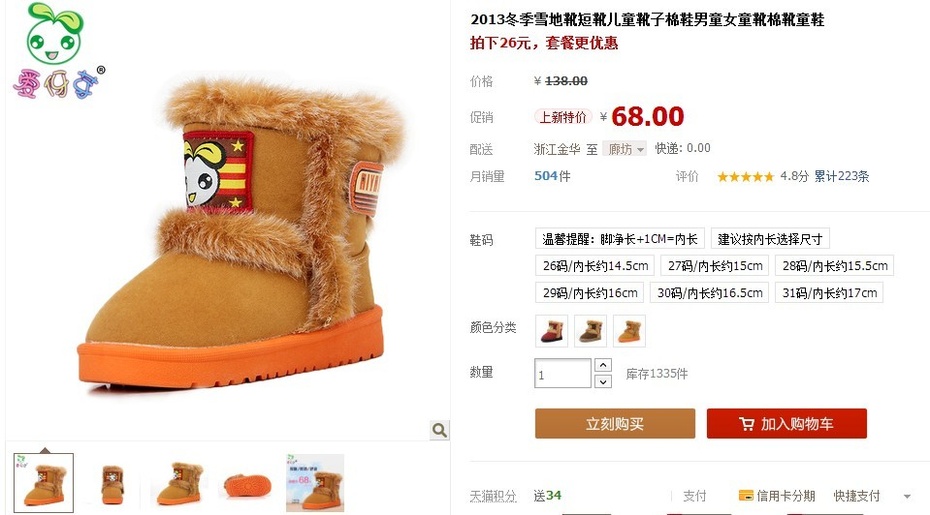Click the five-star rating icons

(746, 176)
